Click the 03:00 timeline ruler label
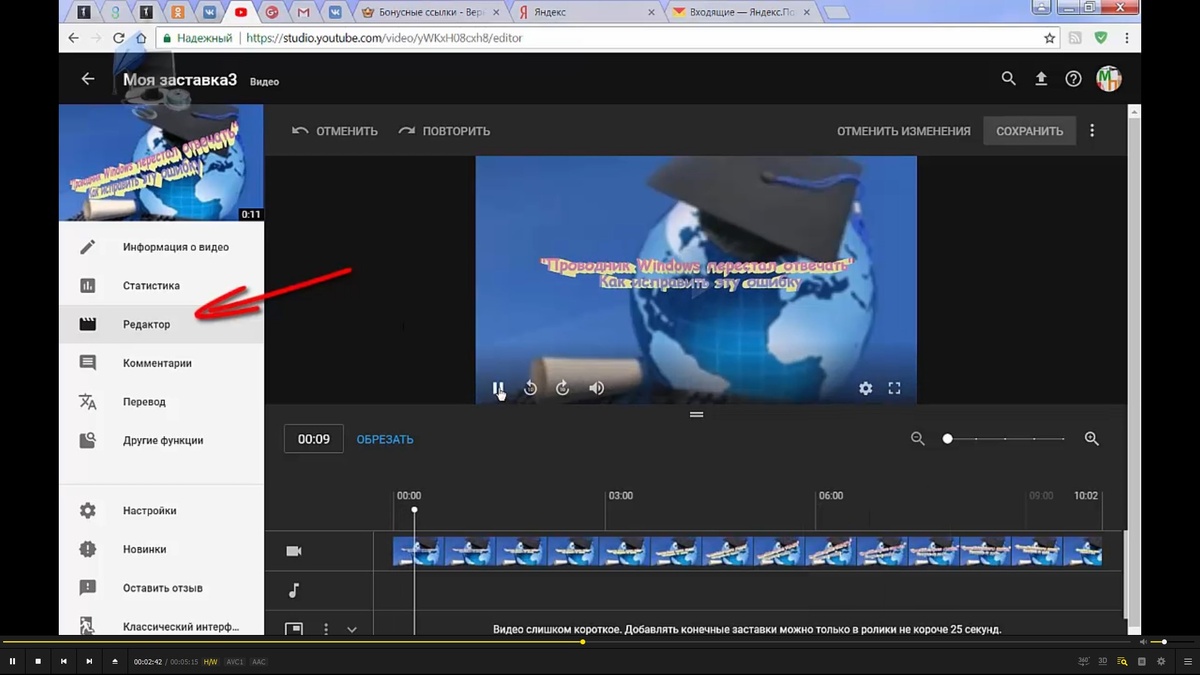The width and height of the screenshot is (1200, 675). click(621, 495)
